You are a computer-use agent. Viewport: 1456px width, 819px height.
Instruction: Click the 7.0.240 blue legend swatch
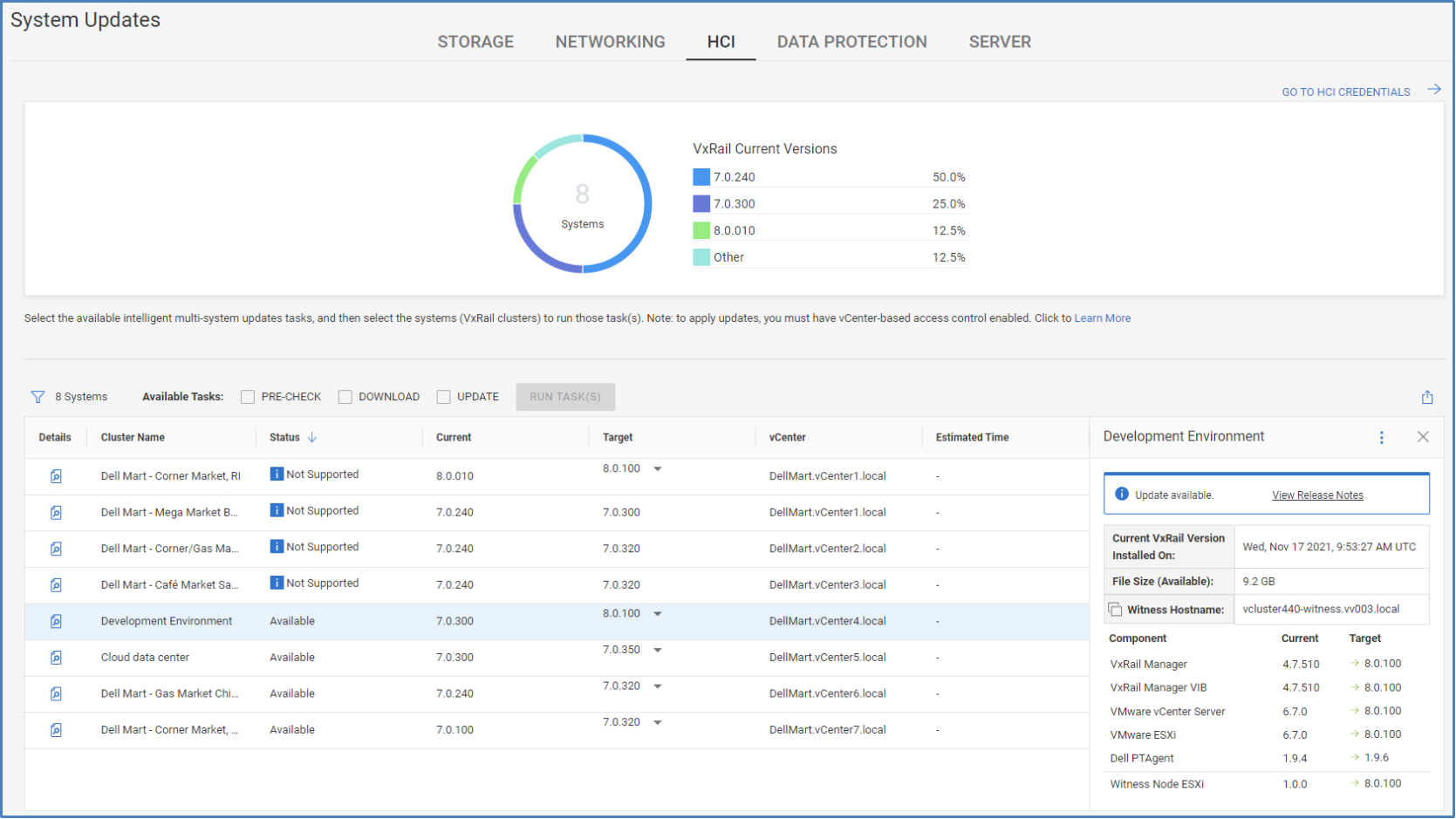point(701,177)
